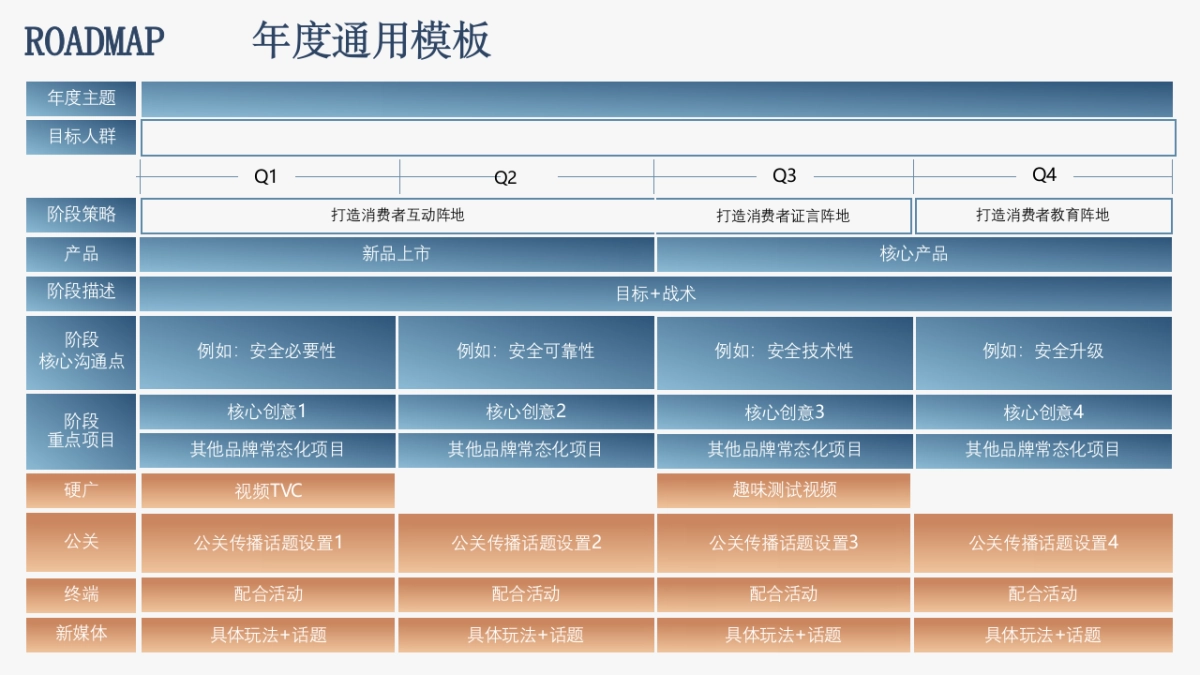Select the 年度通用模板 heading
Viewport: 1200px width, 675px height.
pos(371,42)
